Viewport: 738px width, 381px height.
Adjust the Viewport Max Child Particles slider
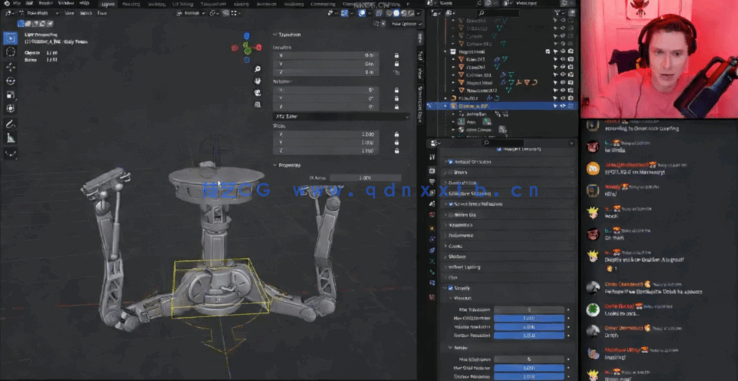(529, 318)
